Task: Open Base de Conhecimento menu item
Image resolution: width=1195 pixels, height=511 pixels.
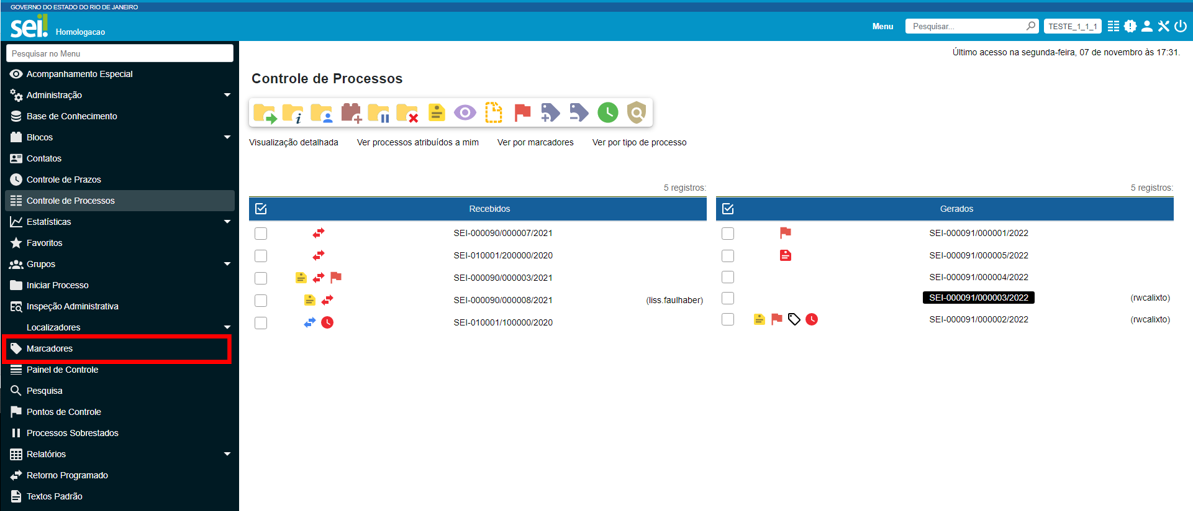Action: (x=71, y=116)
